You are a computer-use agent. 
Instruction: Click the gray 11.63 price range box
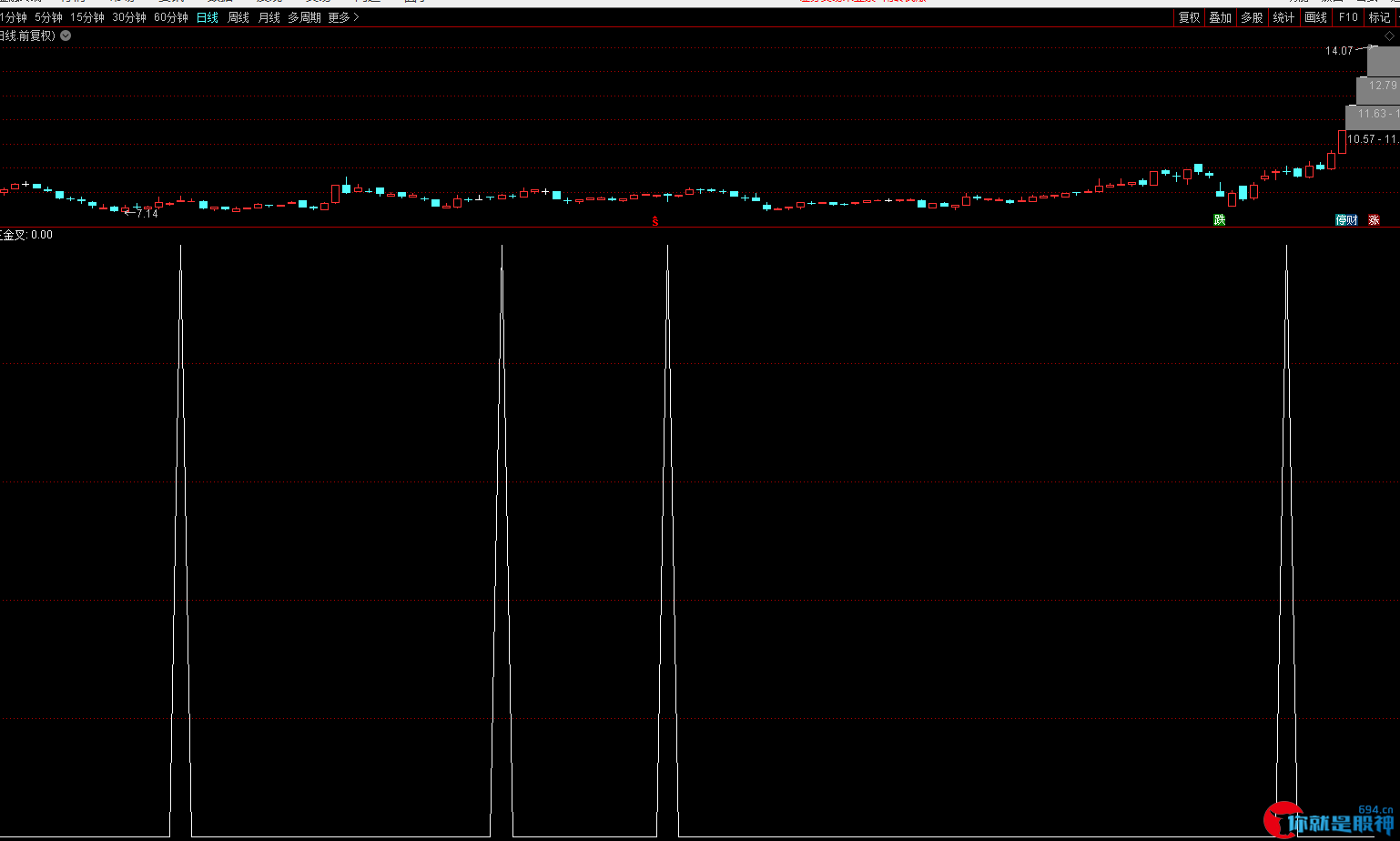(x=1373, y=117)
